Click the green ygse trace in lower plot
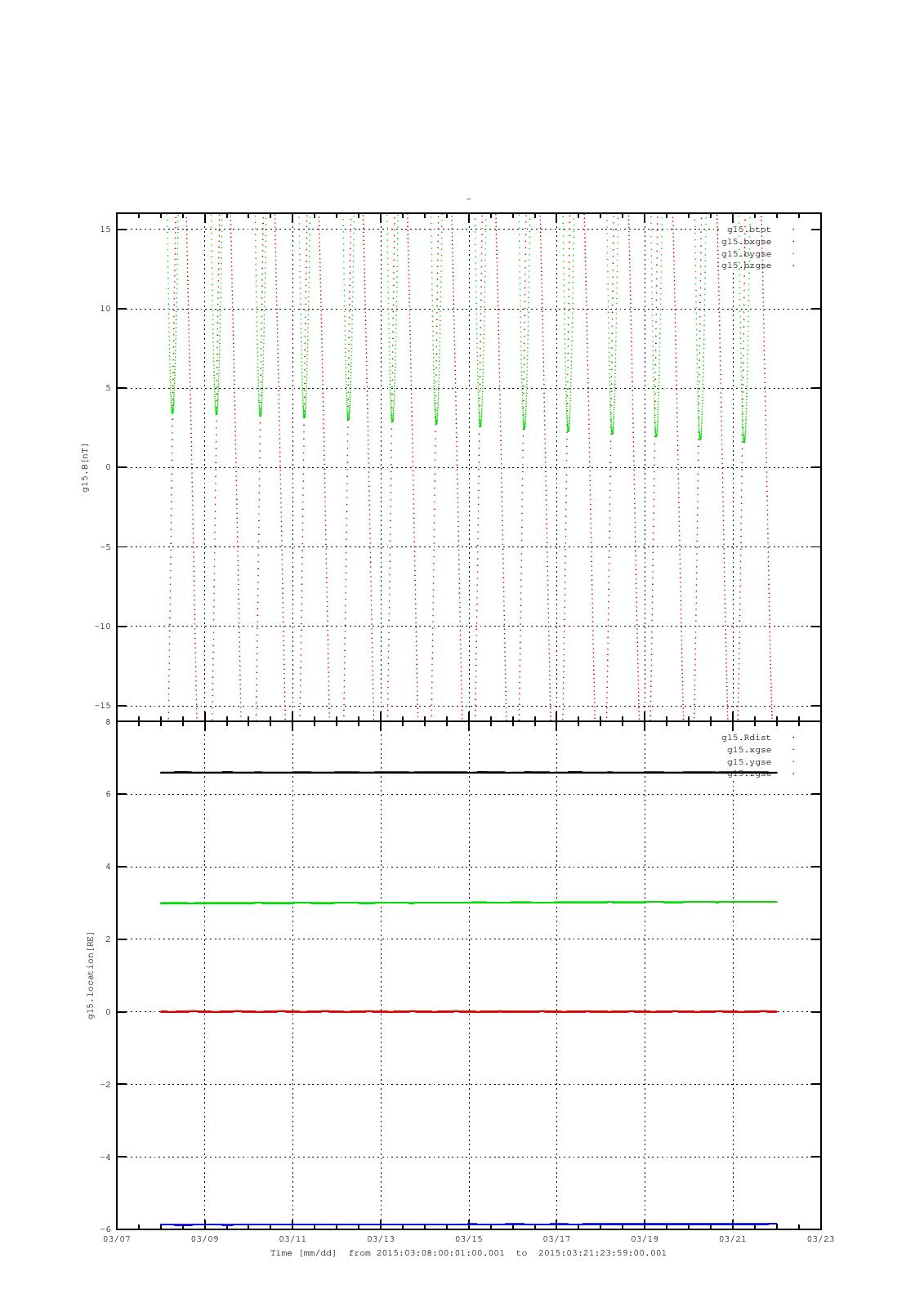The height and width of the screenshot is (1307, 924). pos(468,903)
